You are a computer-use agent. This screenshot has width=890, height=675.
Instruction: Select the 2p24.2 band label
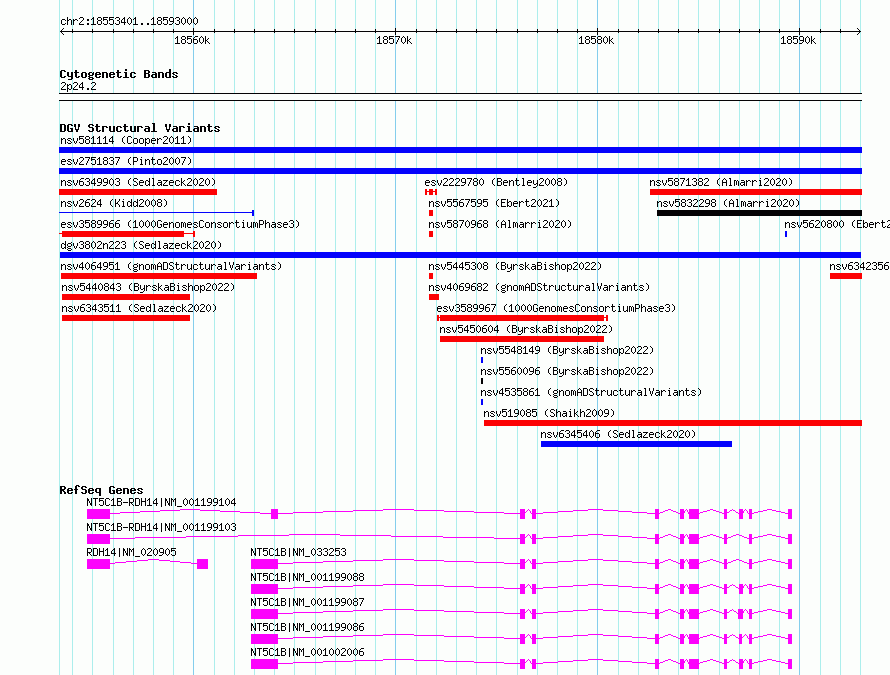[x=78, y=86]
